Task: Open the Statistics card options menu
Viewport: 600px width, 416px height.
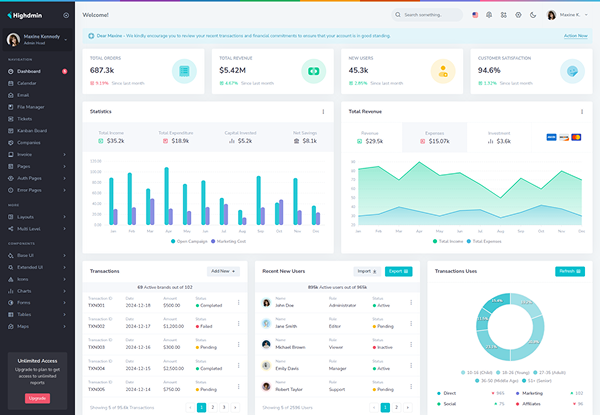Action: [x=323, y=112]
